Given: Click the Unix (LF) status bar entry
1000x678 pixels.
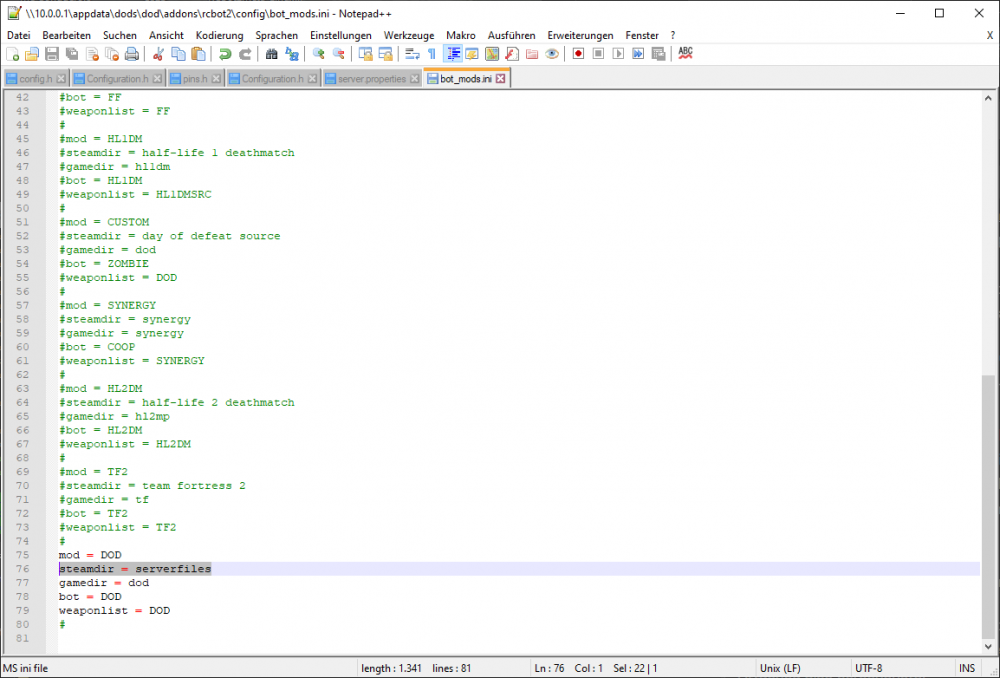Looking at the screenshot, I should point(780,668).
